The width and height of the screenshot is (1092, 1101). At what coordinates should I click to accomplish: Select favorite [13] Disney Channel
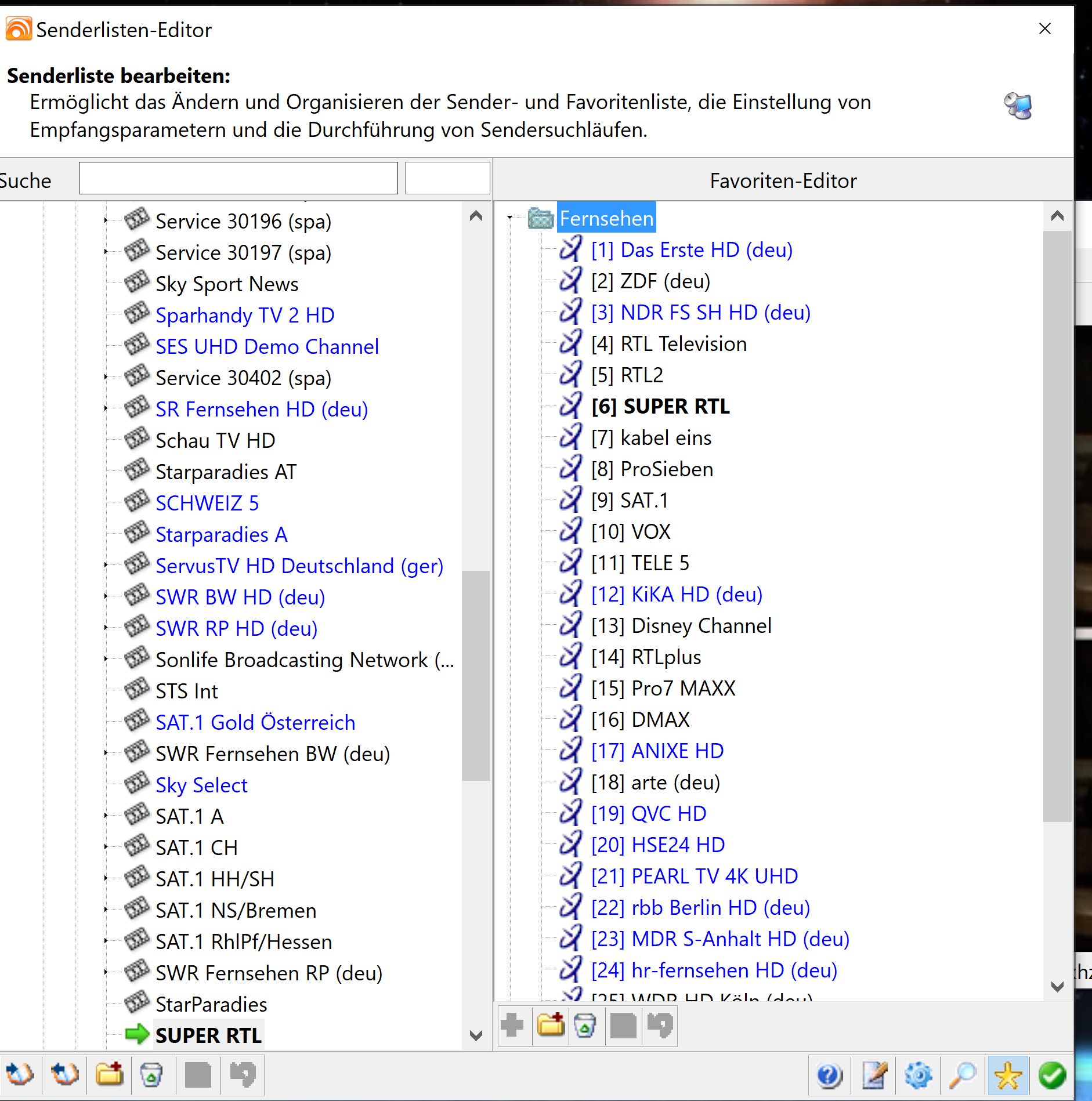(681, 626)
